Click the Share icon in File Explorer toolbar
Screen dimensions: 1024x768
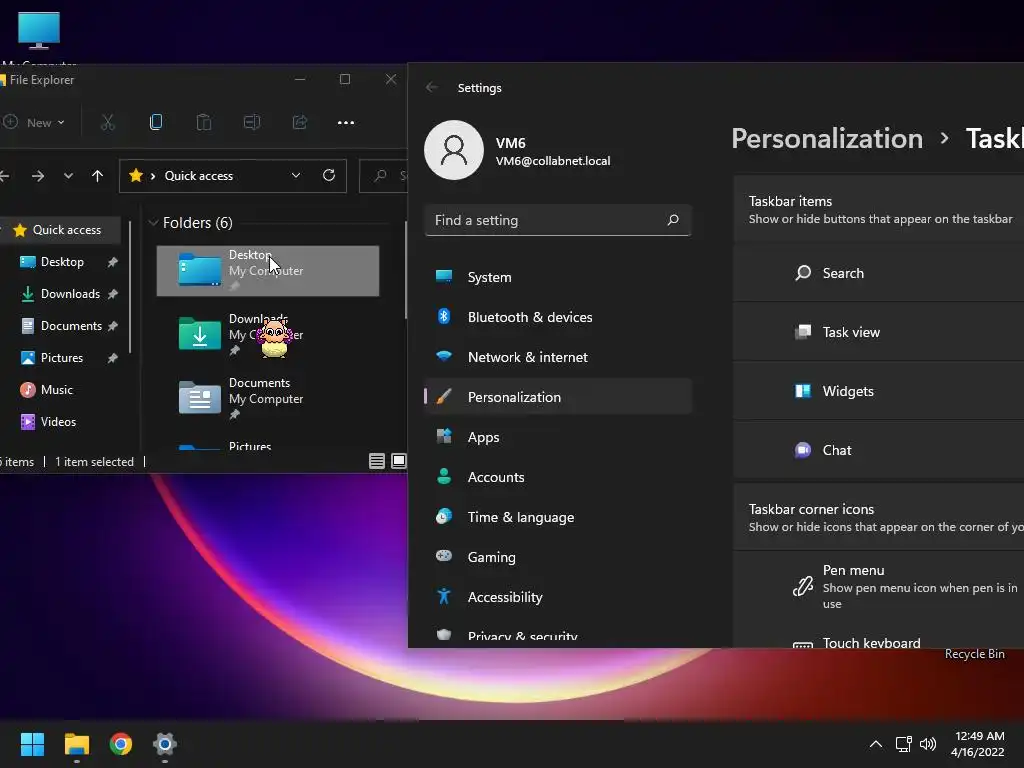[x=300, y=122]
